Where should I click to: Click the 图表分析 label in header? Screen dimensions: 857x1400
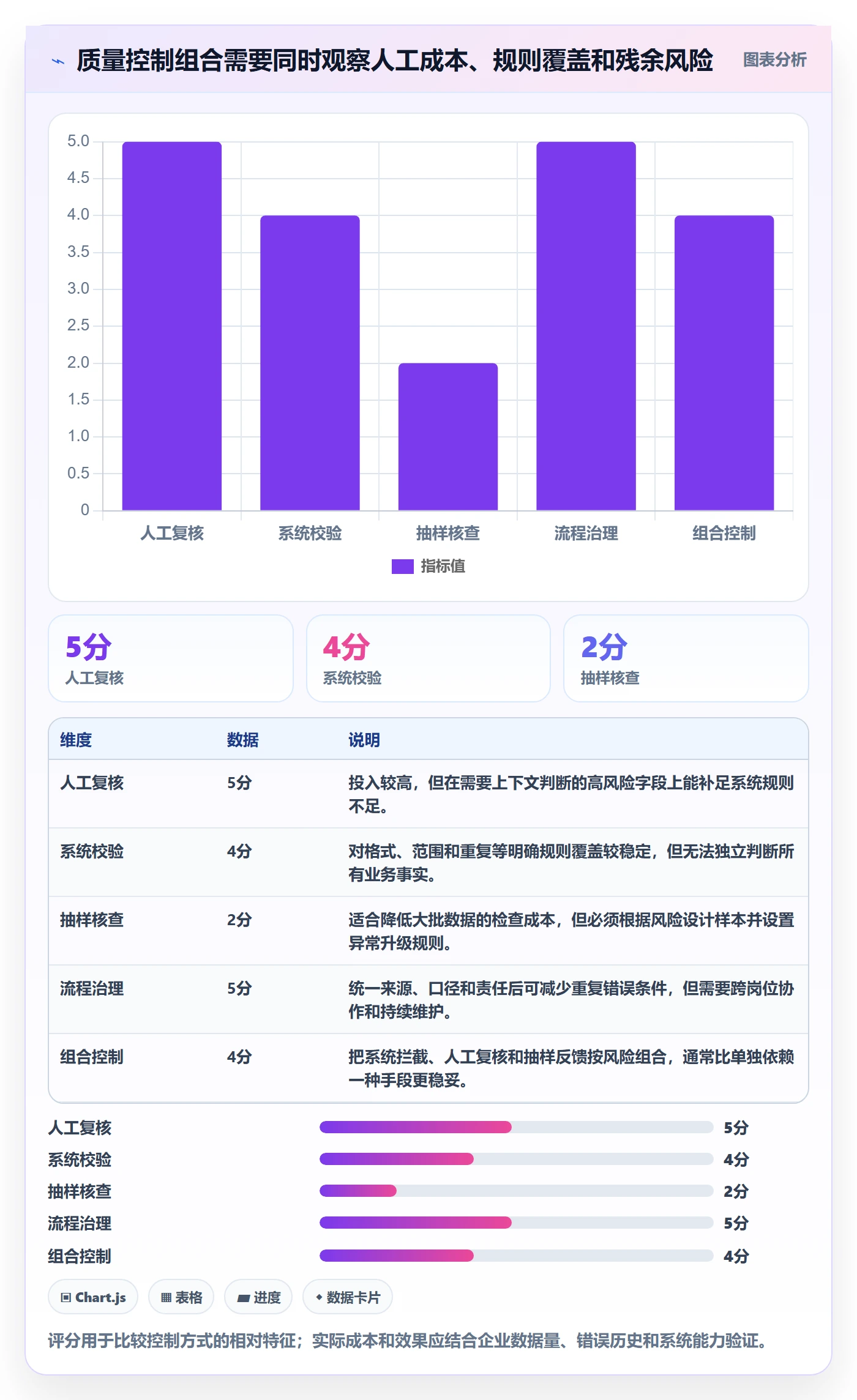pyautogui.click(x=774, y=60)
